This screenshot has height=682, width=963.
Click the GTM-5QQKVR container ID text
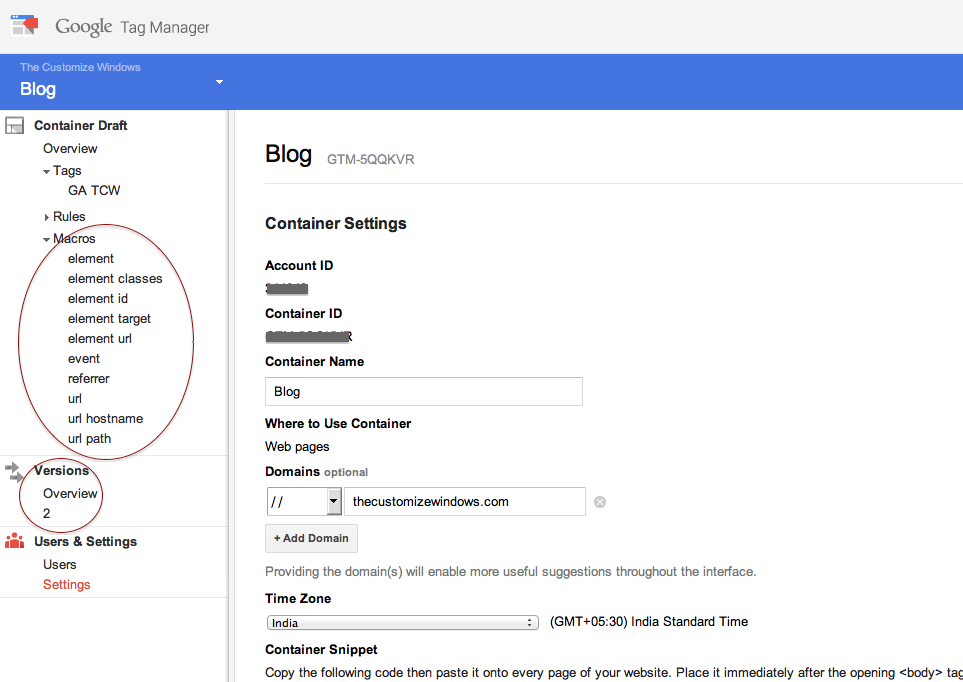pyautogui.click(x=370, y=159)
